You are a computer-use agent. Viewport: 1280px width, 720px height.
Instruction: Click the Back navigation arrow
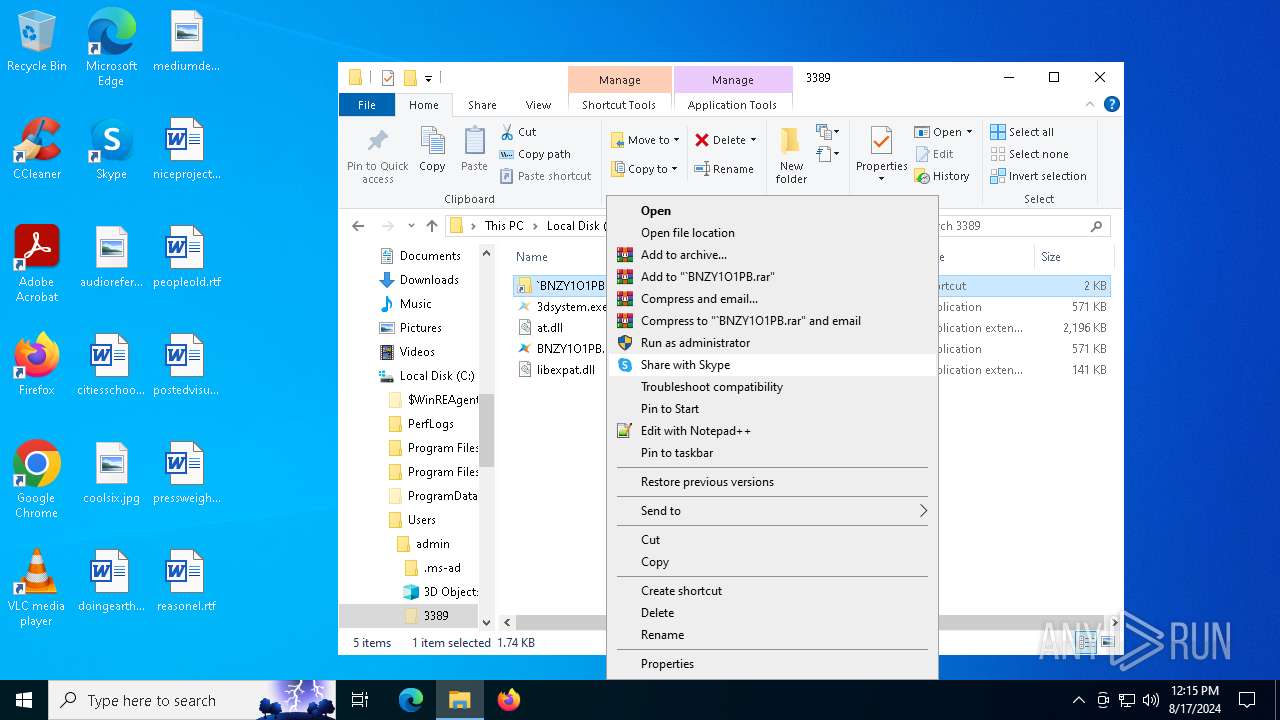point(358,226)
